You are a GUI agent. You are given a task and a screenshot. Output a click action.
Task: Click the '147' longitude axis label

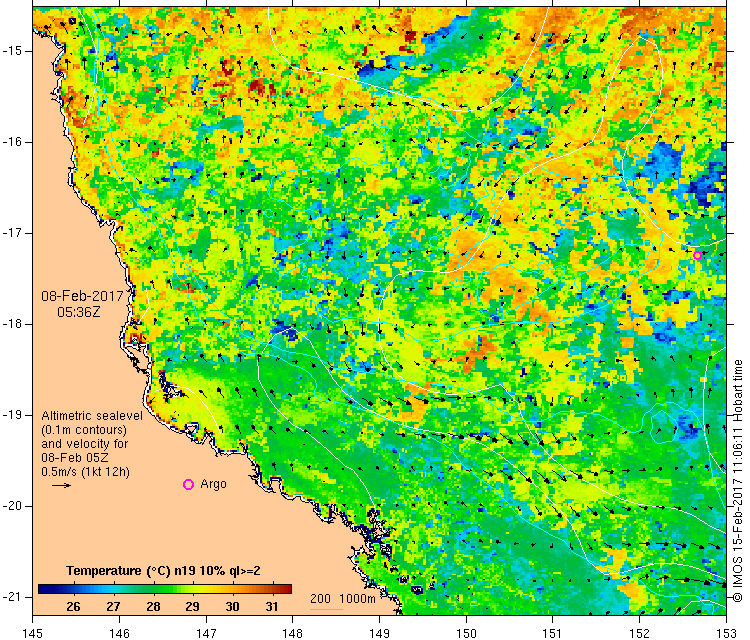click(x=206, y=633)
